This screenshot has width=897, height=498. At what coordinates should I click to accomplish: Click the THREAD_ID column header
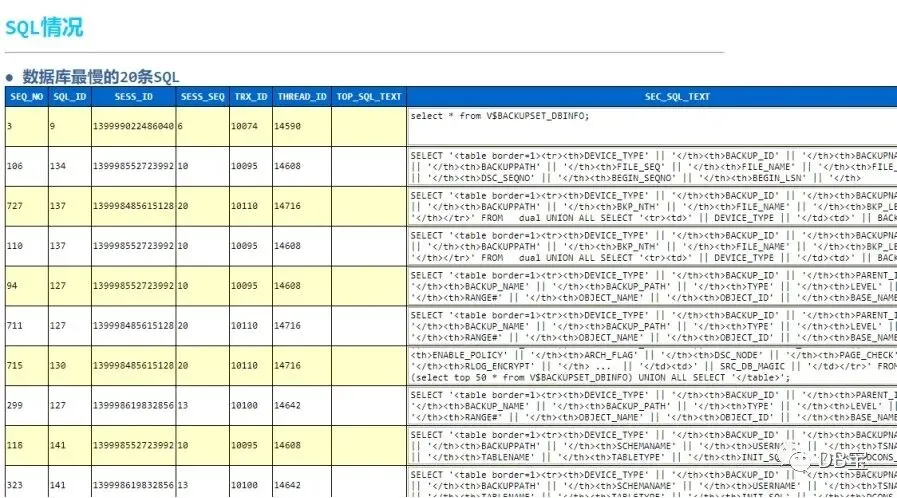pyautogui.click(x=302, y=97)
